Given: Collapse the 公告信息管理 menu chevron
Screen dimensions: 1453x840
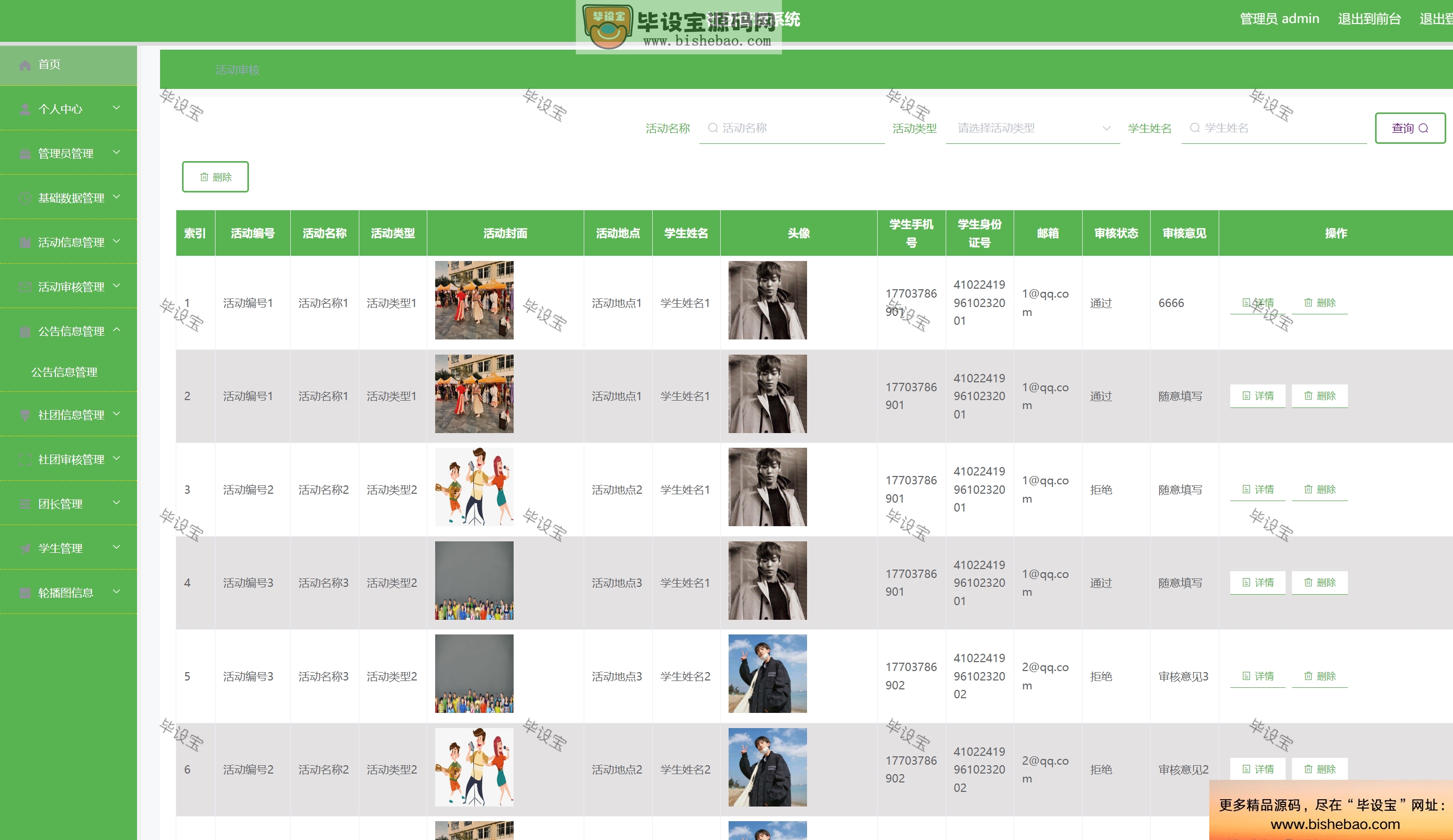Looking at the screenshot, I should pyautogui.click(x=117, y=330).
